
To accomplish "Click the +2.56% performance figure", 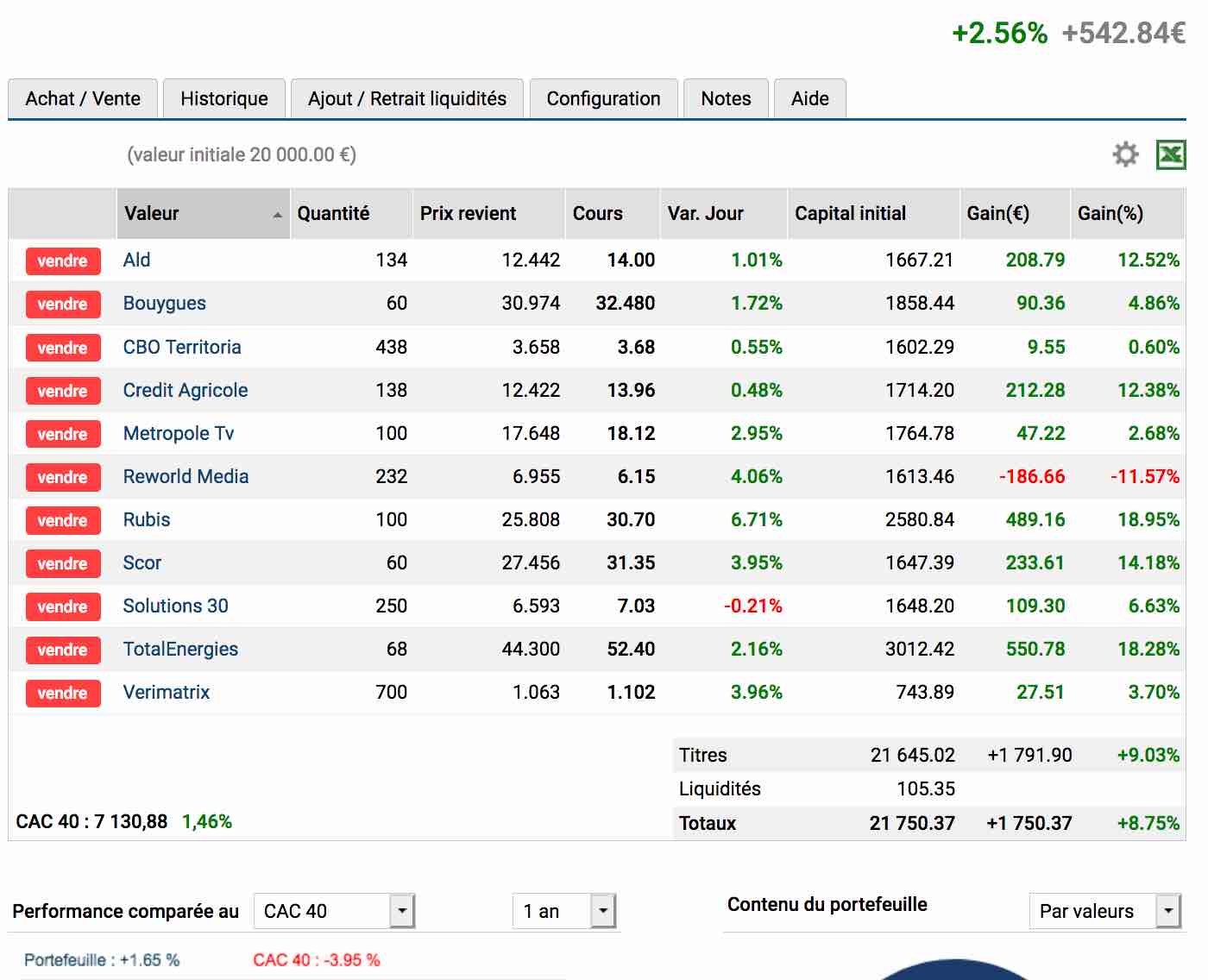I will click(x=999, y=33).
